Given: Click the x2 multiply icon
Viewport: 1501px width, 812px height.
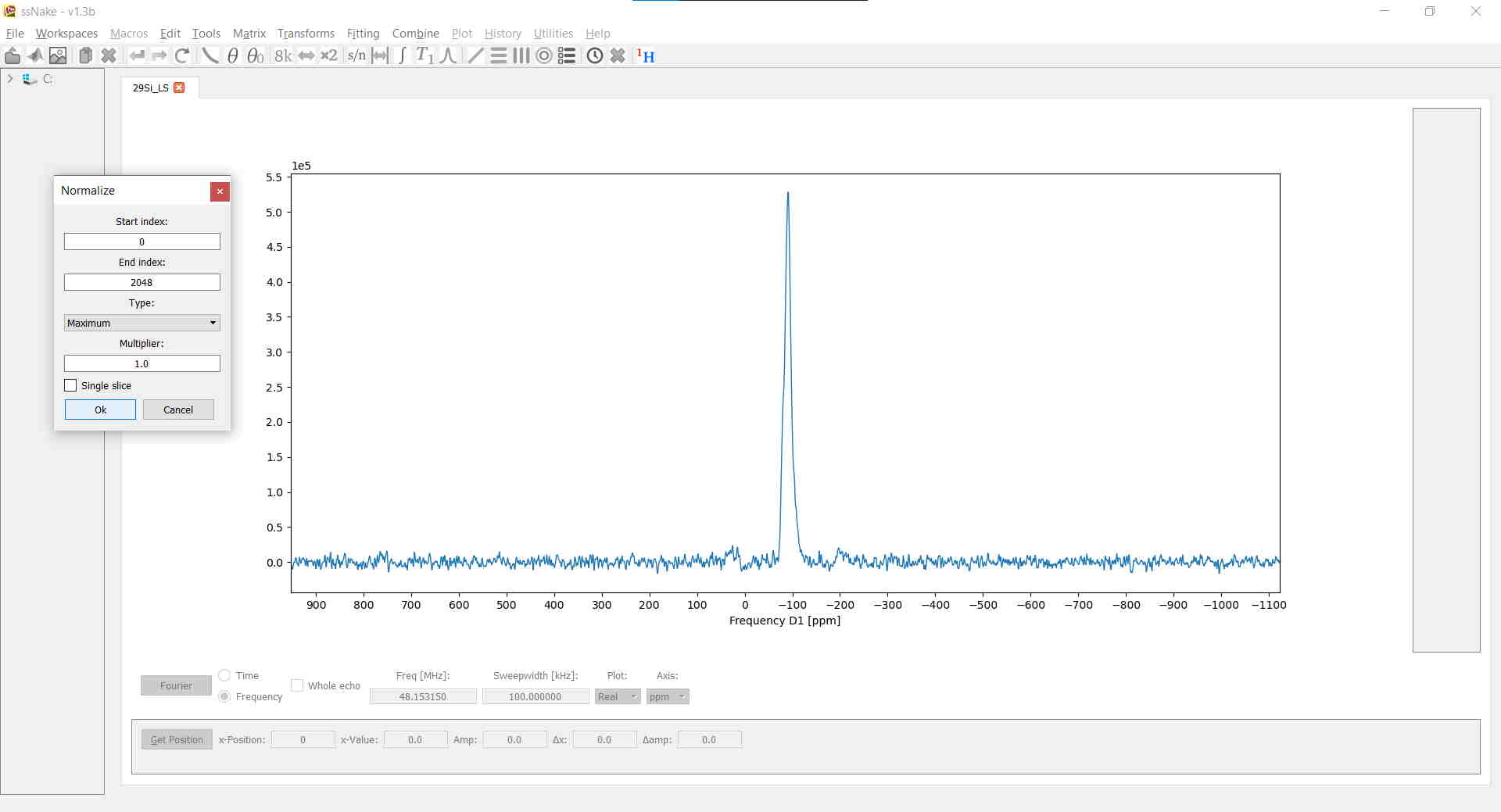Looking at the screenshot, I should coord(329,55).
